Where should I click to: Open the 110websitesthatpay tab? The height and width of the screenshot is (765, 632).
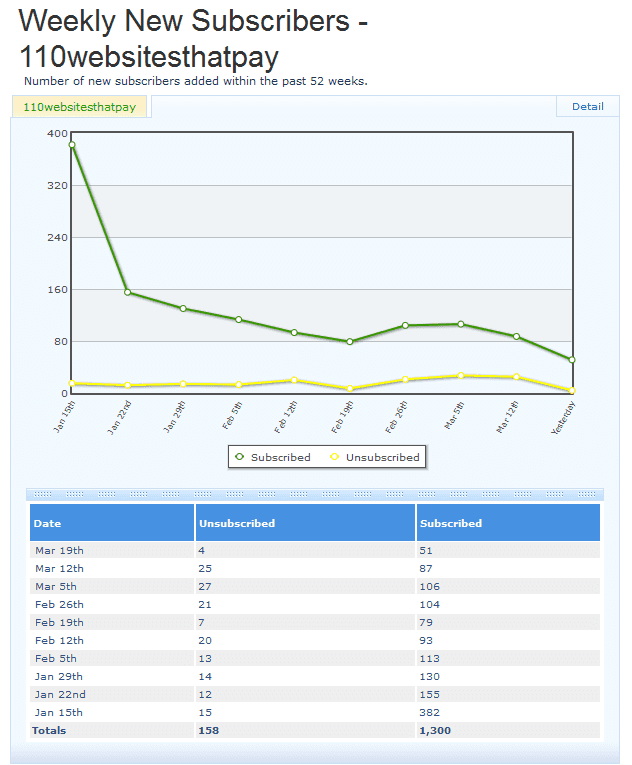pyautogui.click(x=80, y=107)
